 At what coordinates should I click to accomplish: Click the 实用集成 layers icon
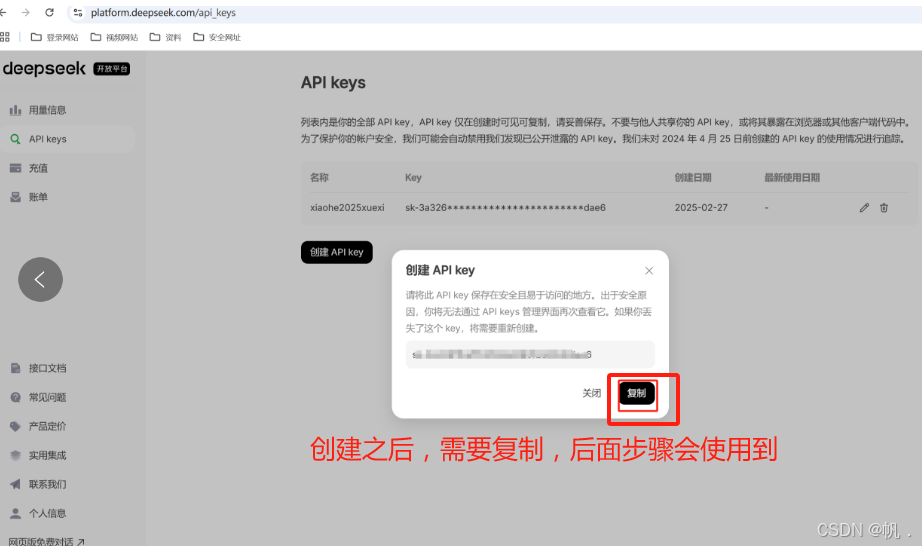15,455
